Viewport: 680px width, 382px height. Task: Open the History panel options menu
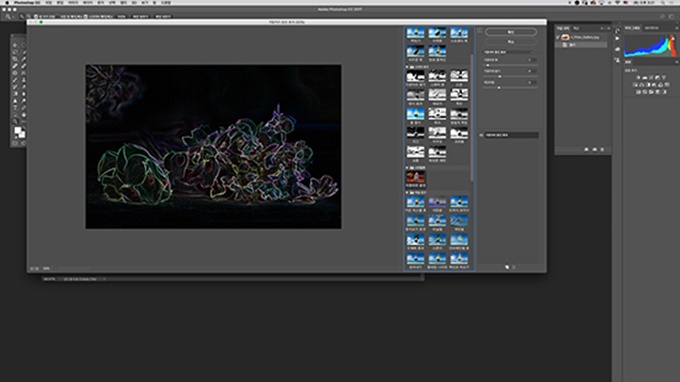pos(608,28)
